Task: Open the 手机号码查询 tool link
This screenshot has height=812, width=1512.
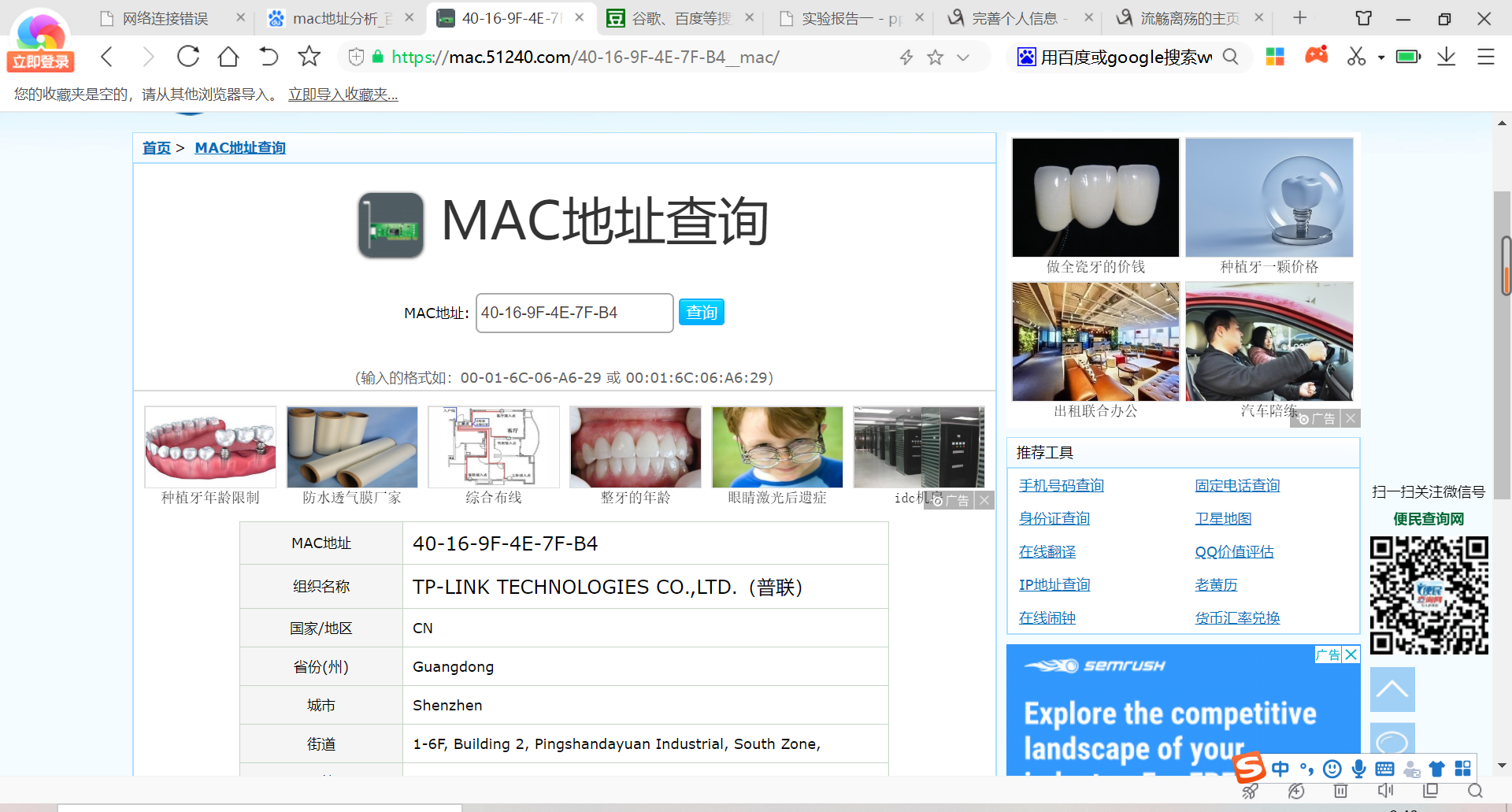Action: point(1062,485)
